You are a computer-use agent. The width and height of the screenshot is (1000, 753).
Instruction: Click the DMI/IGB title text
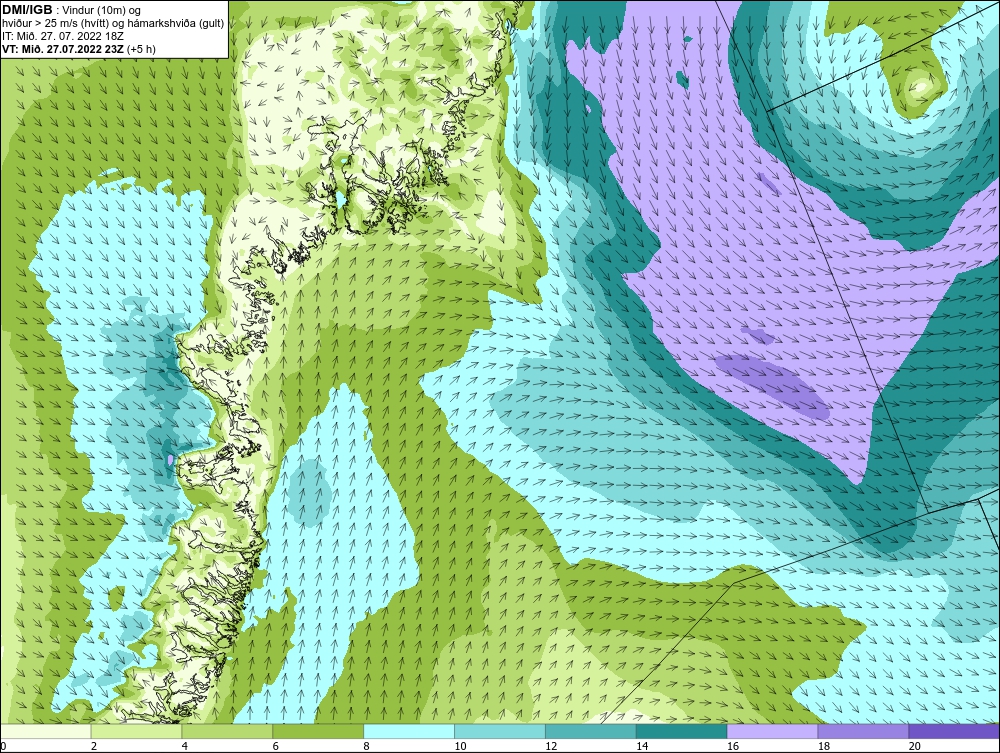[27, 10]
